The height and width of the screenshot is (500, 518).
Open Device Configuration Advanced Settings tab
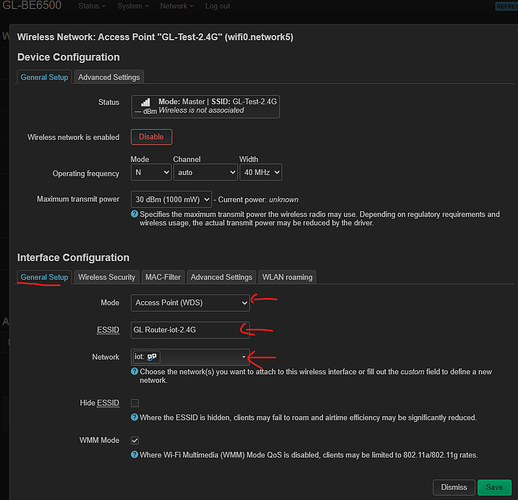click(x=109, y=77)
